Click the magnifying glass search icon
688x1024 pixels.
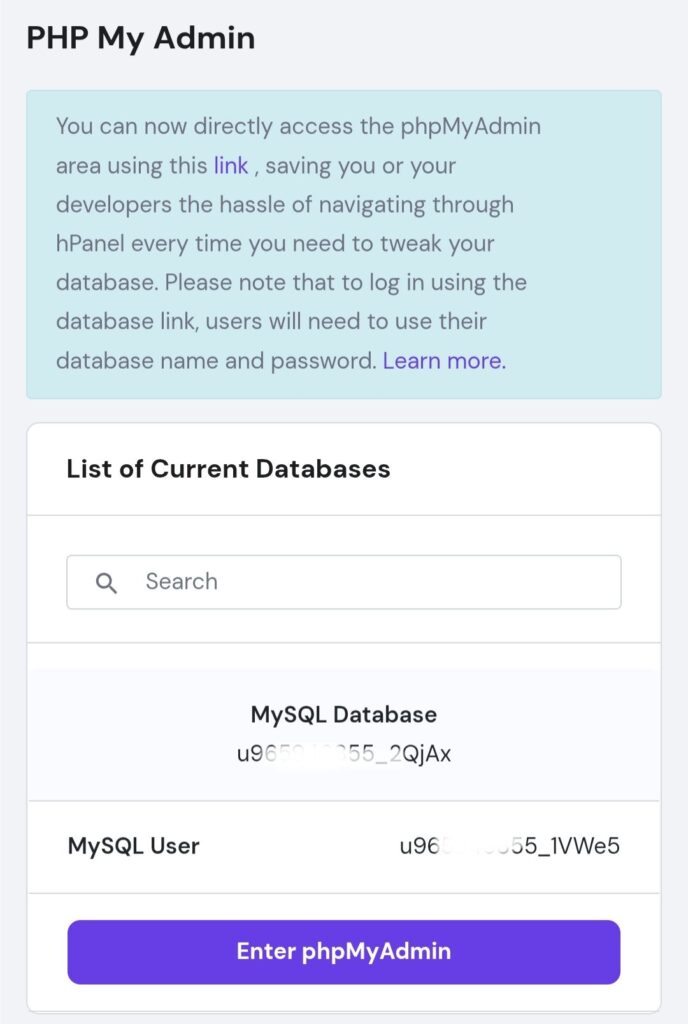pyautogui.click(x=106, y=583)
